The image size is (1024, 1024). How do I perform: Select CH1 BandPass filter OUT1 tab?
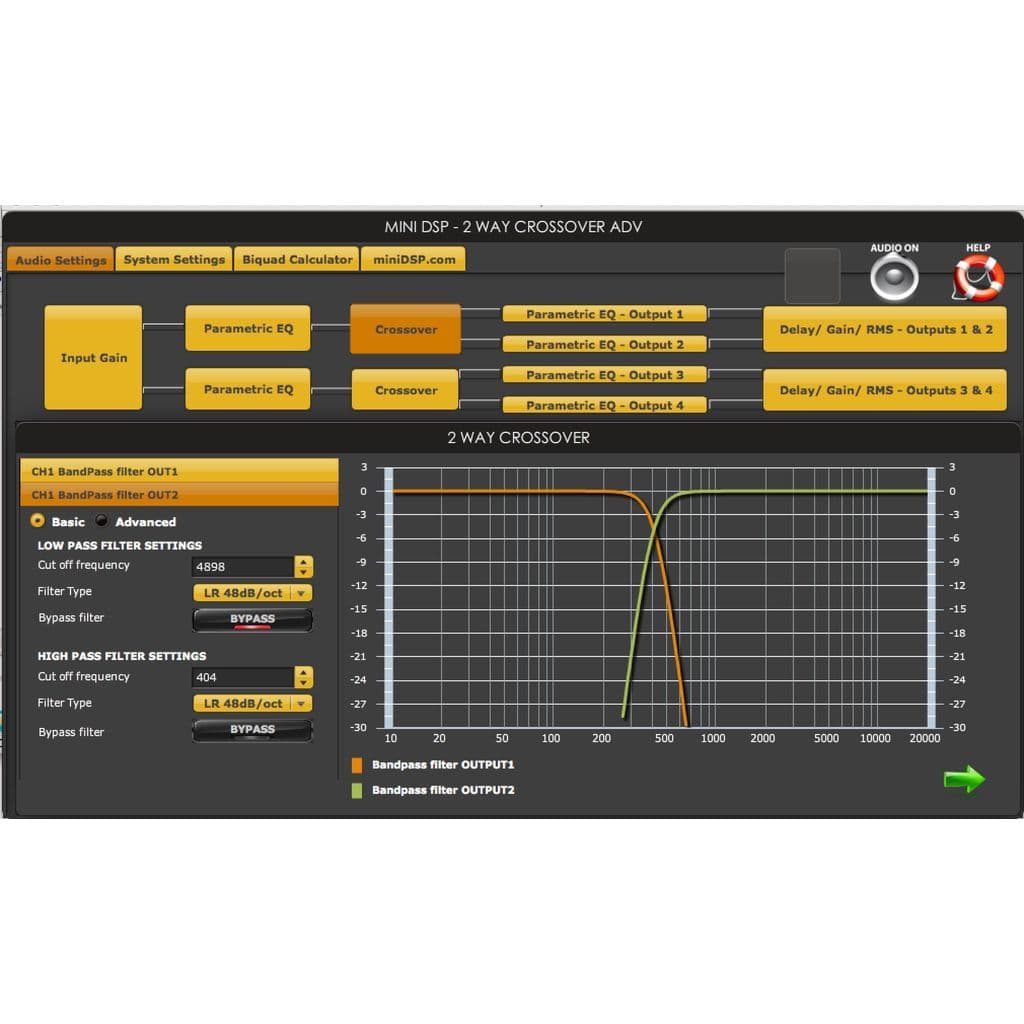[x=179, y=471]
